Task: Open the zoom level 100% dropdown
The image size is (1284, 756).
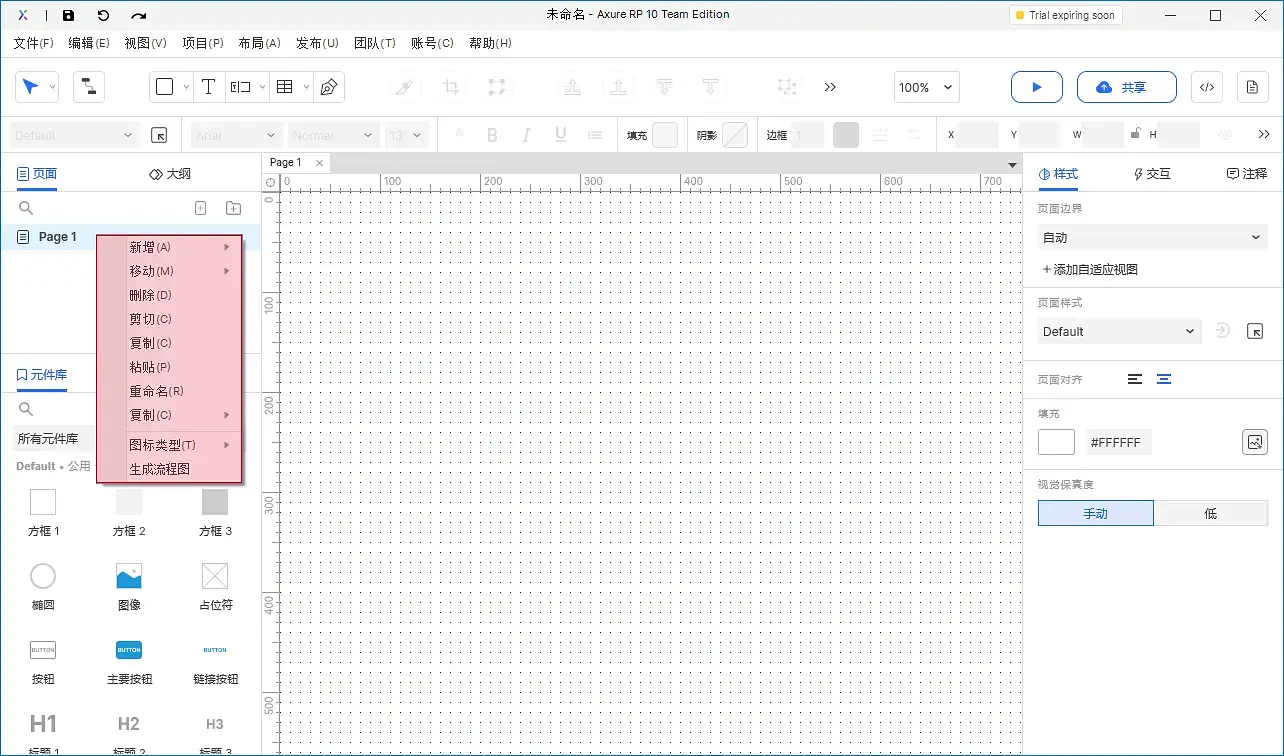Action: click(x=924, y=87)
